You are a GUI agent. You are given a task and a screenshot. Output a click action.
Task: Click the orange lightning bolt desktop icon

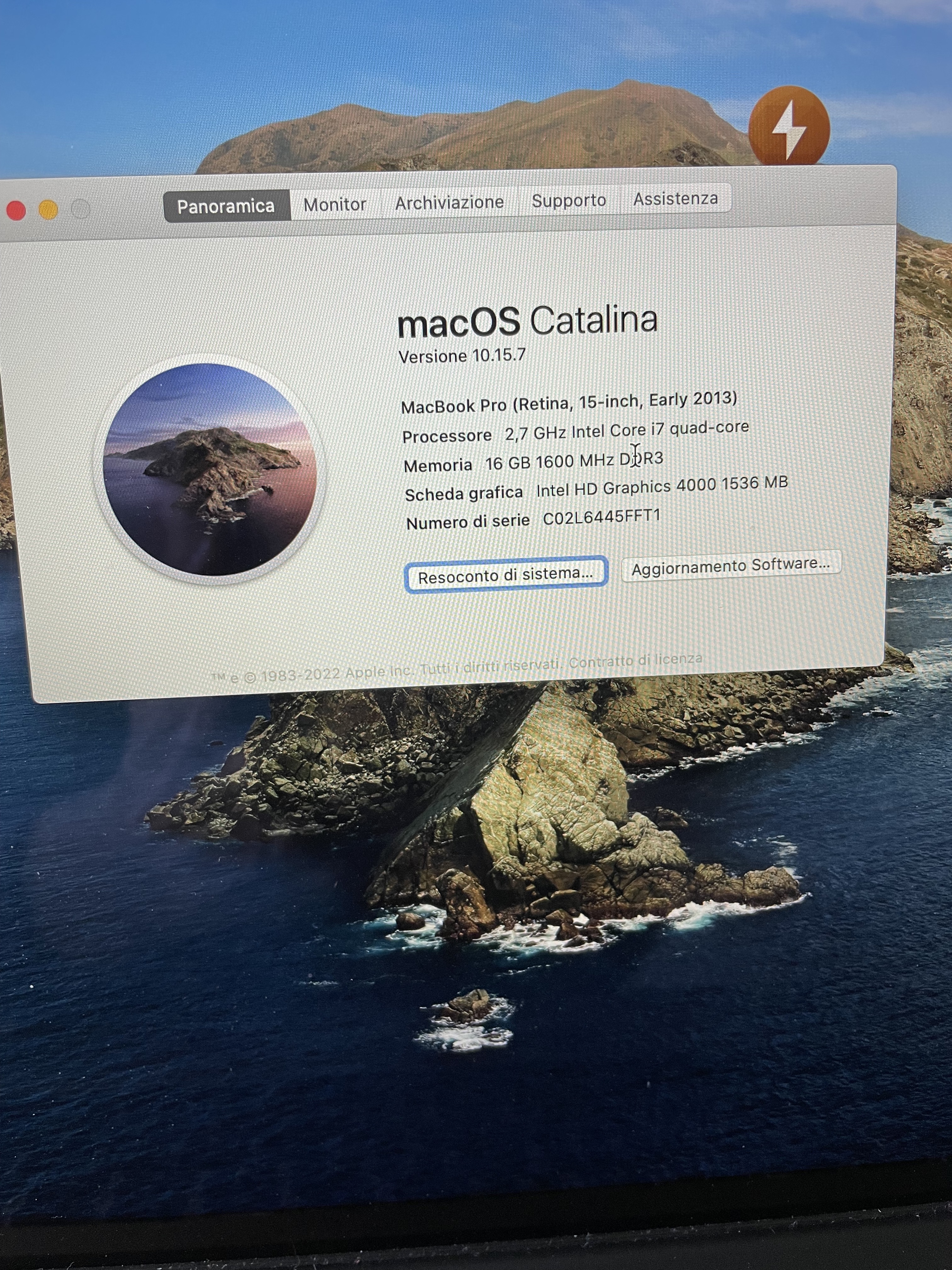789,125
